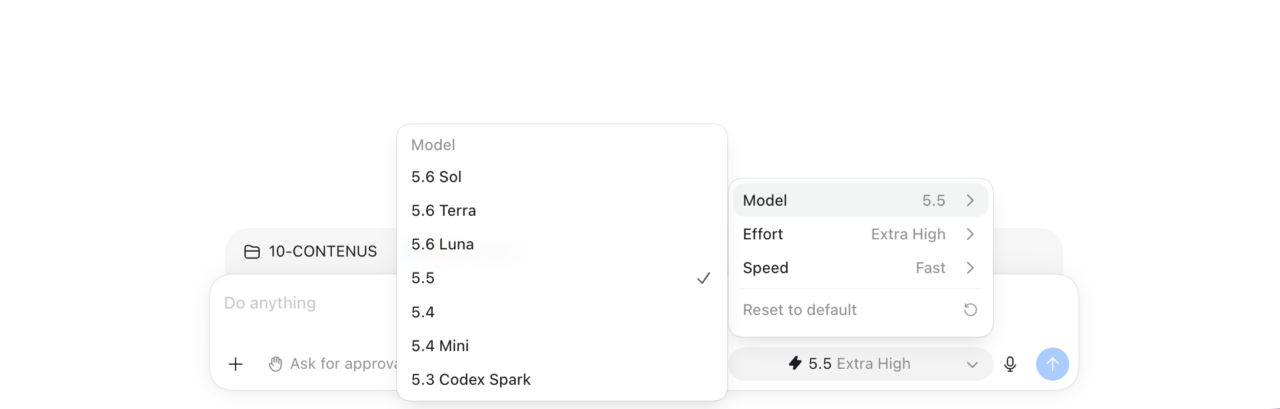Click the checkmark next to 5.5
The width and height of the screenshot is (1280, 409).
704,278
